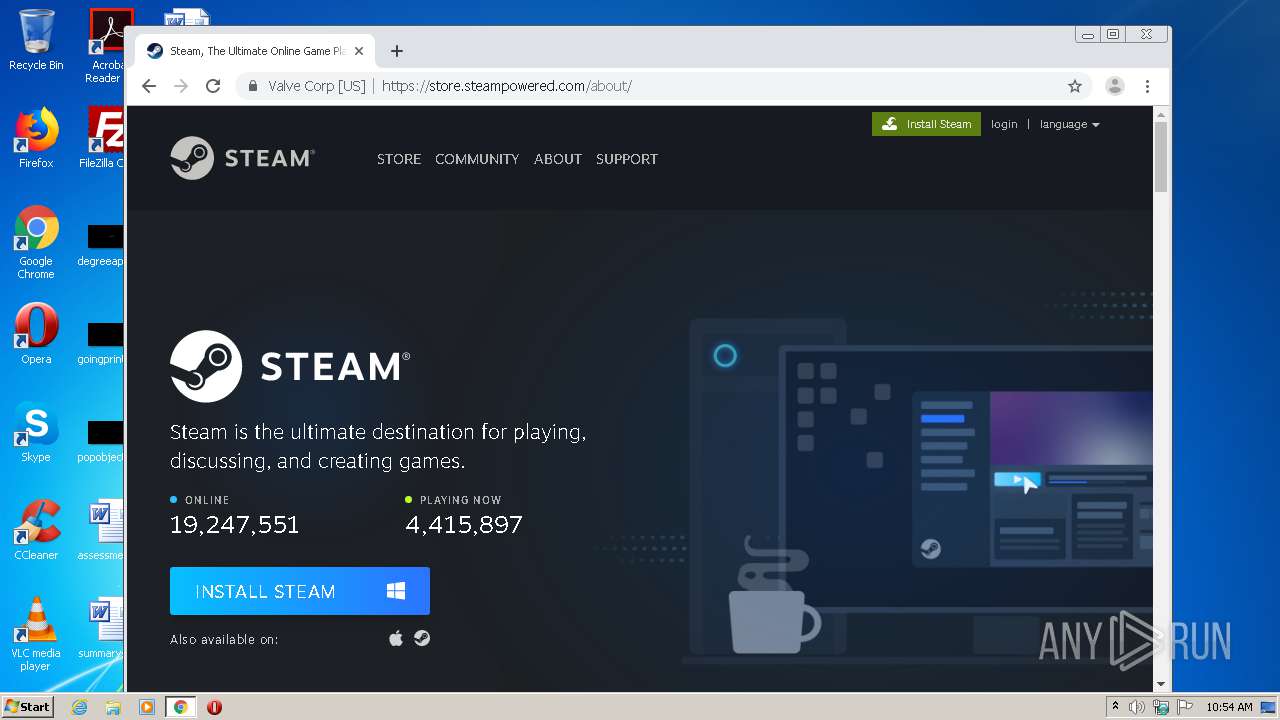The width and height of the screenshot is (1280, 720).
Task: Open Windows Explorer from the taskbar
Action: [113, 707]
